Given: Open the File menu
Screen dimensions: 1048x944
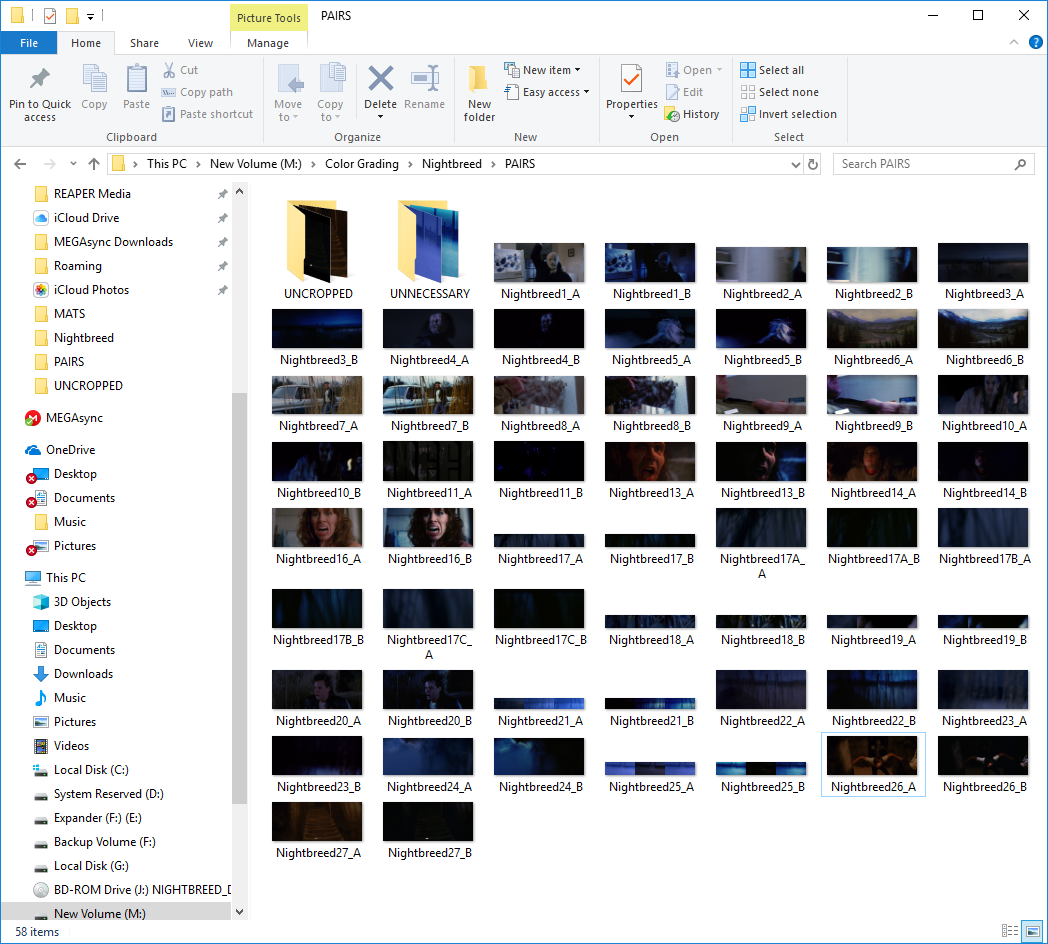Looking at the screenshot, I should pyautogui.click(x=29, y=43).
